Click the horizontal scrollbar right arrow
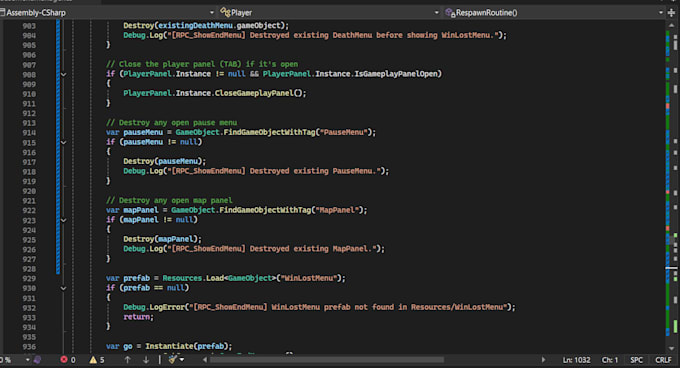680x368 pixels. point(543,360)
